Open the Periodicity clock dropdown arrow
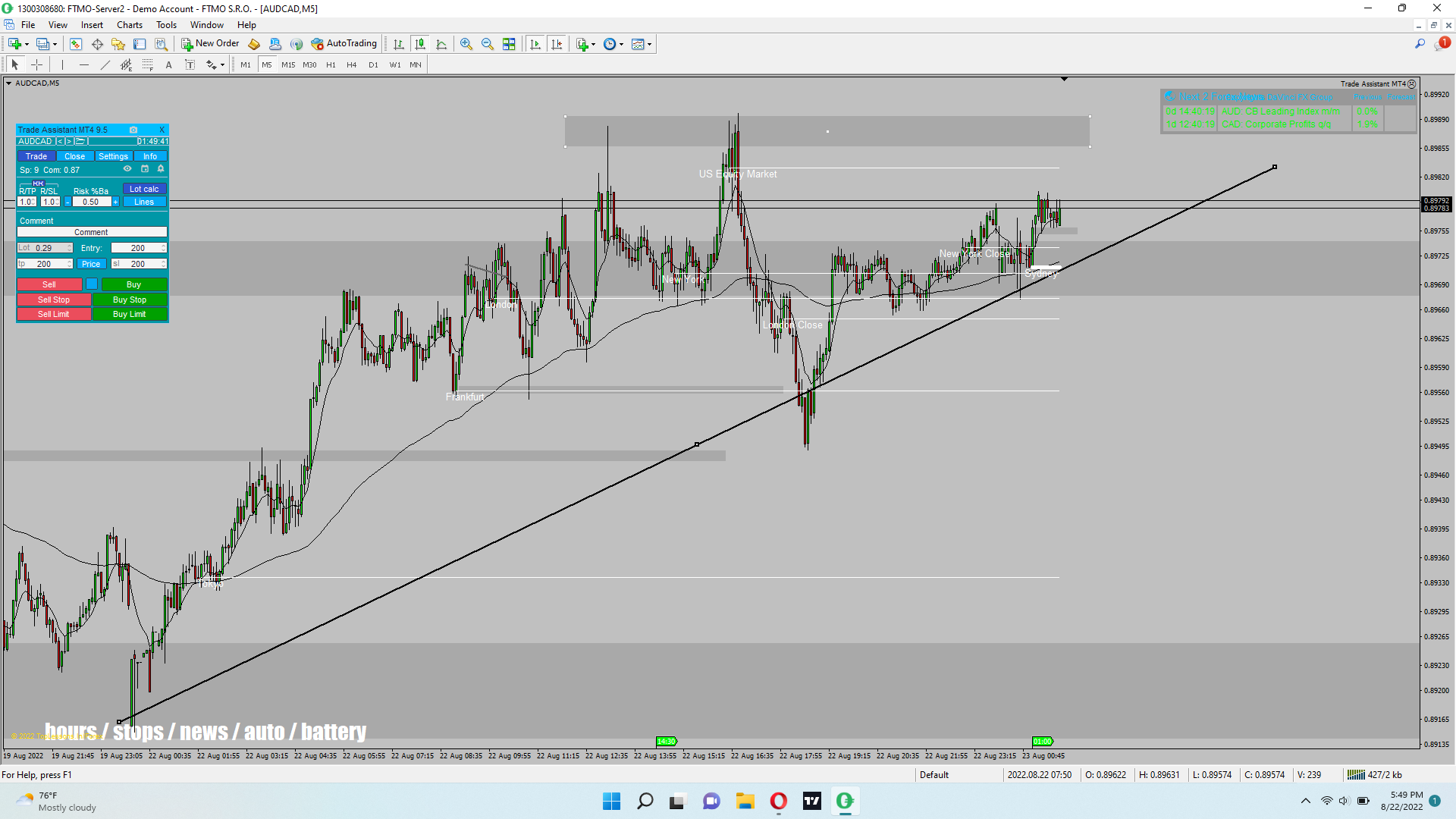 (622, 44)
